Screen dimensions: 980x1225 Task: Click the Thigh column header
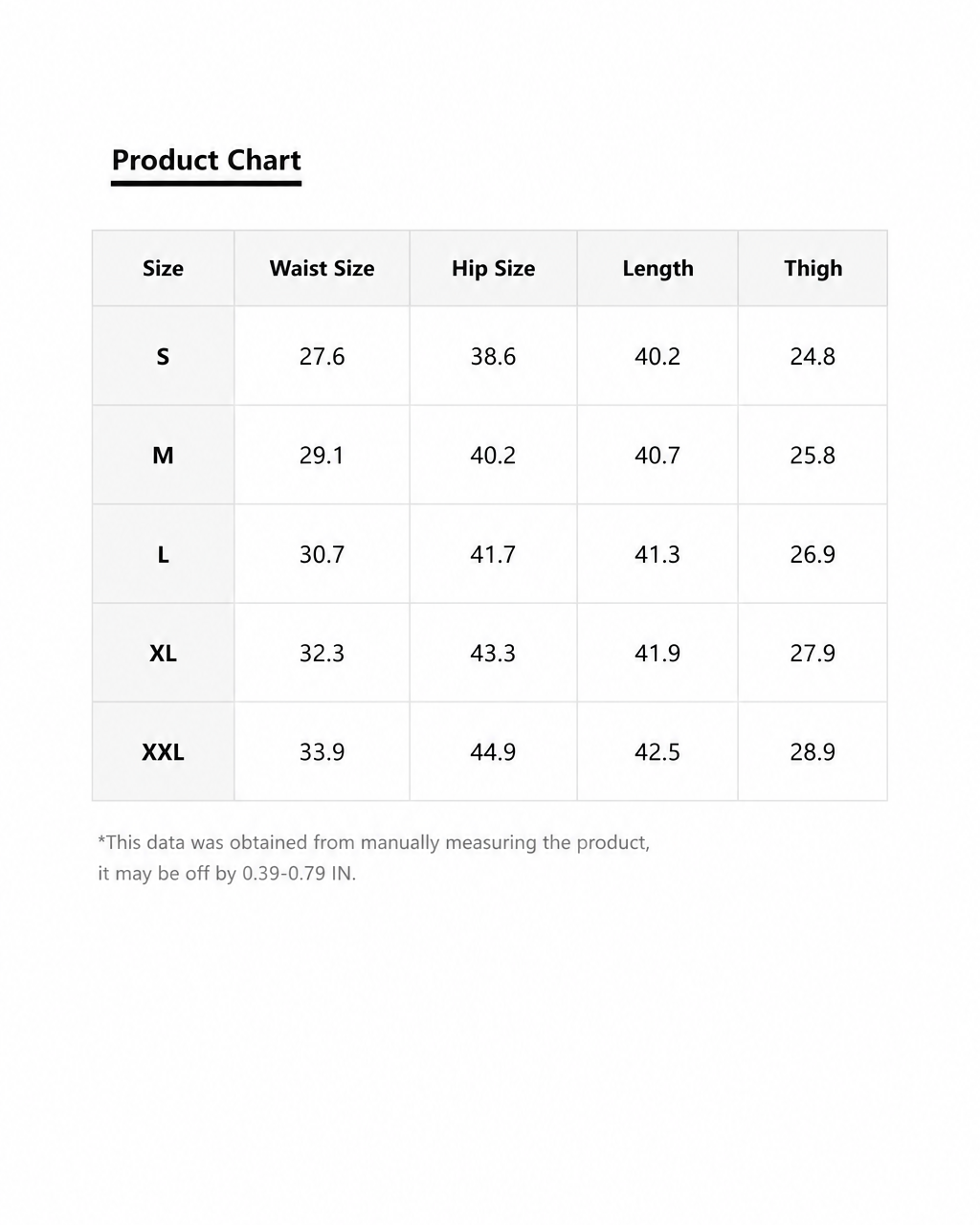coord(813,269)
